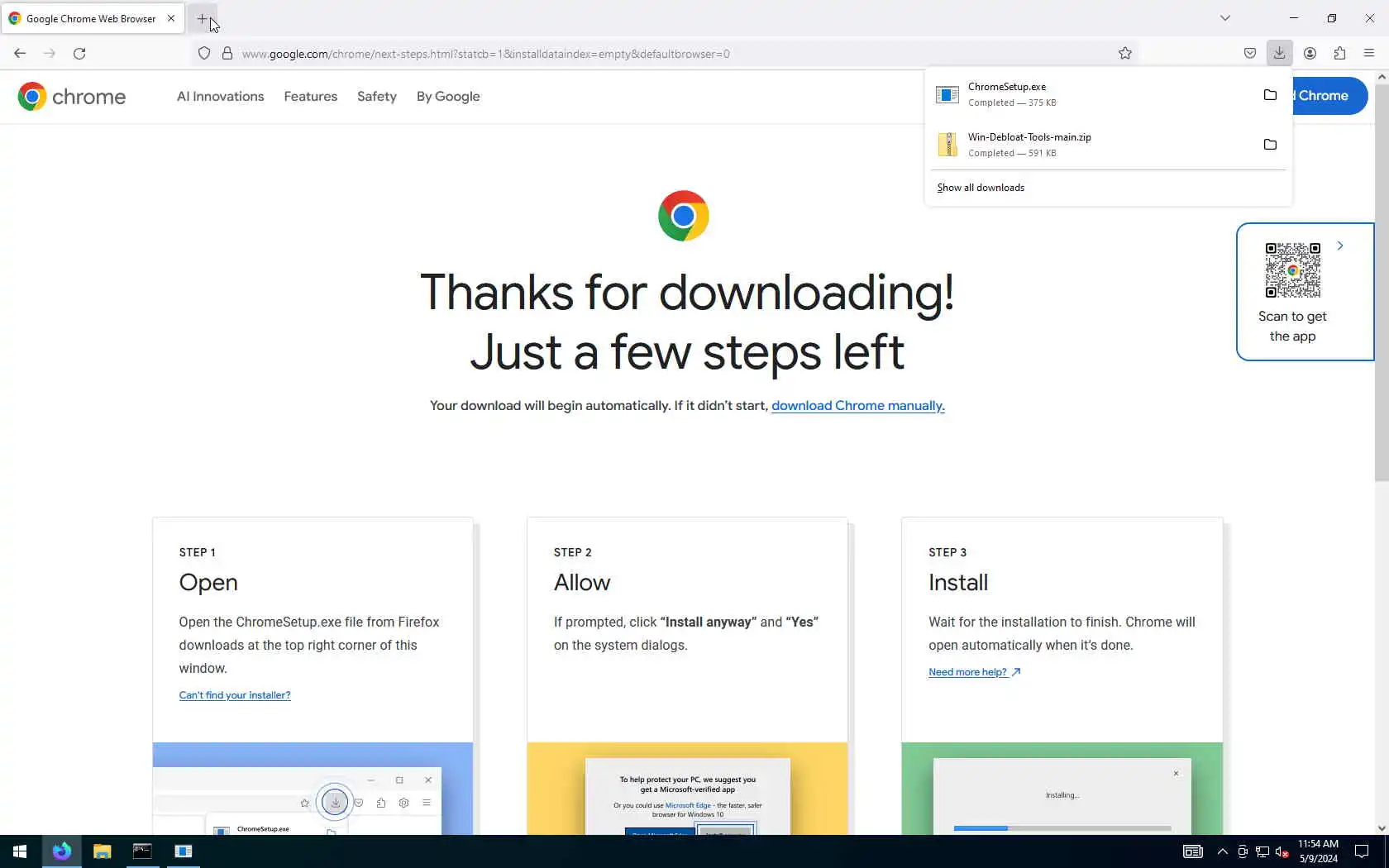Open the Windows notification center
The width and height of the screenshot is (1389, 868).
coord(1362,851)
